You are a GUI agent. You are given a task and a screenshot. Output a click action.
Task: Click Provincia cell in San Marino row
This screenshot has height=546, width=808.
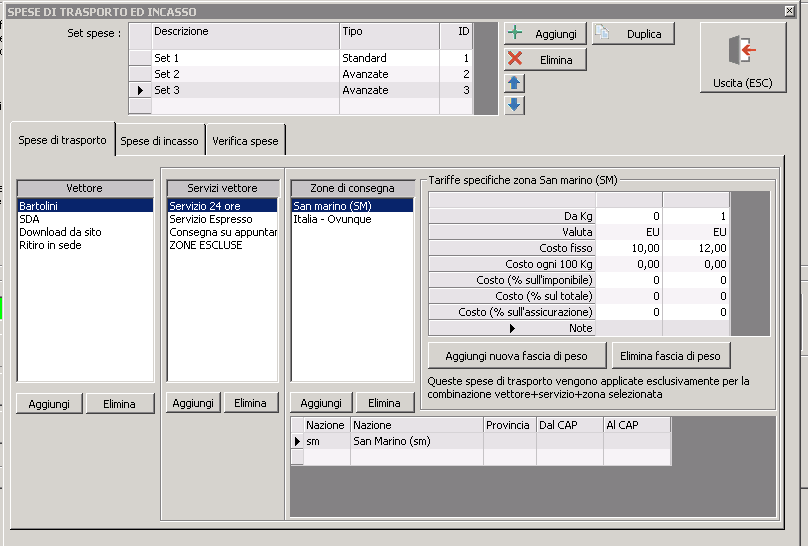tap(510, 441)
